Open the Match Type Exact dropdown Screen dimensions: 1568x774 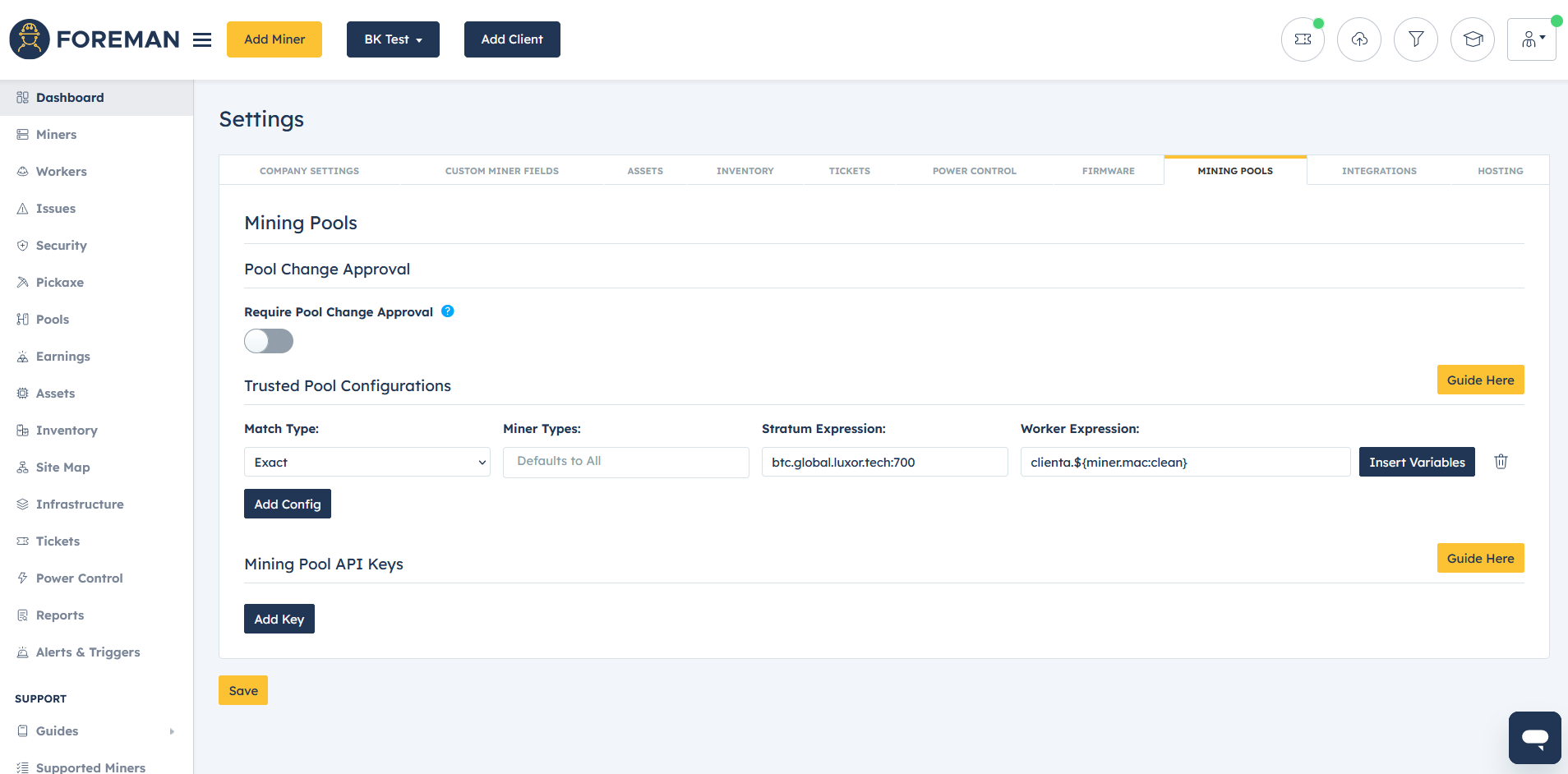point(367,462)
